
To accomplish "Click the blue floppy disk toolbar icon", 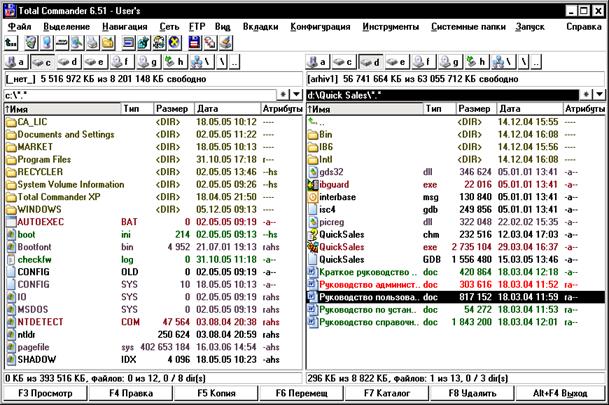I will pos(195,43).
